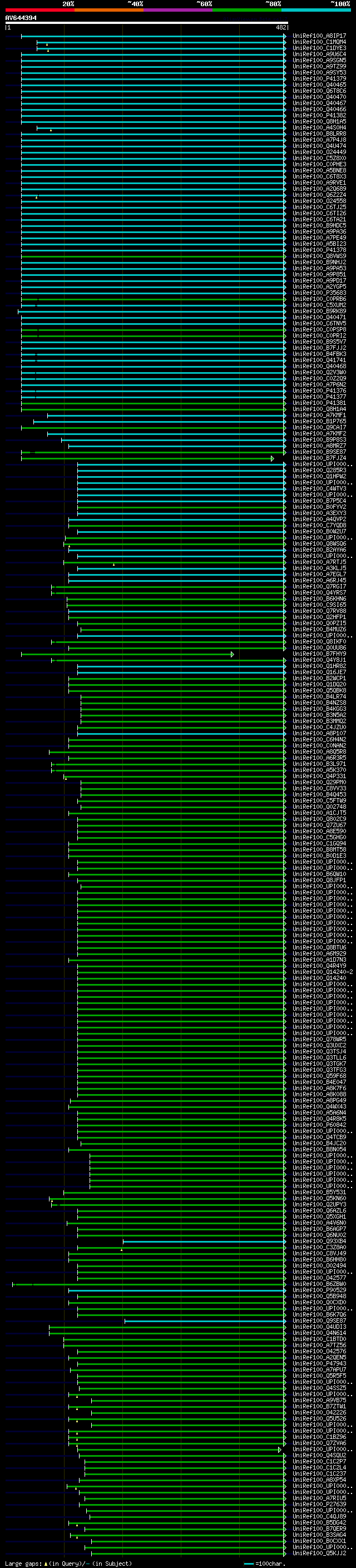Open hit UniRef100_Q40465
This screenshot has height=1568, width=356.
coord(319,85)
